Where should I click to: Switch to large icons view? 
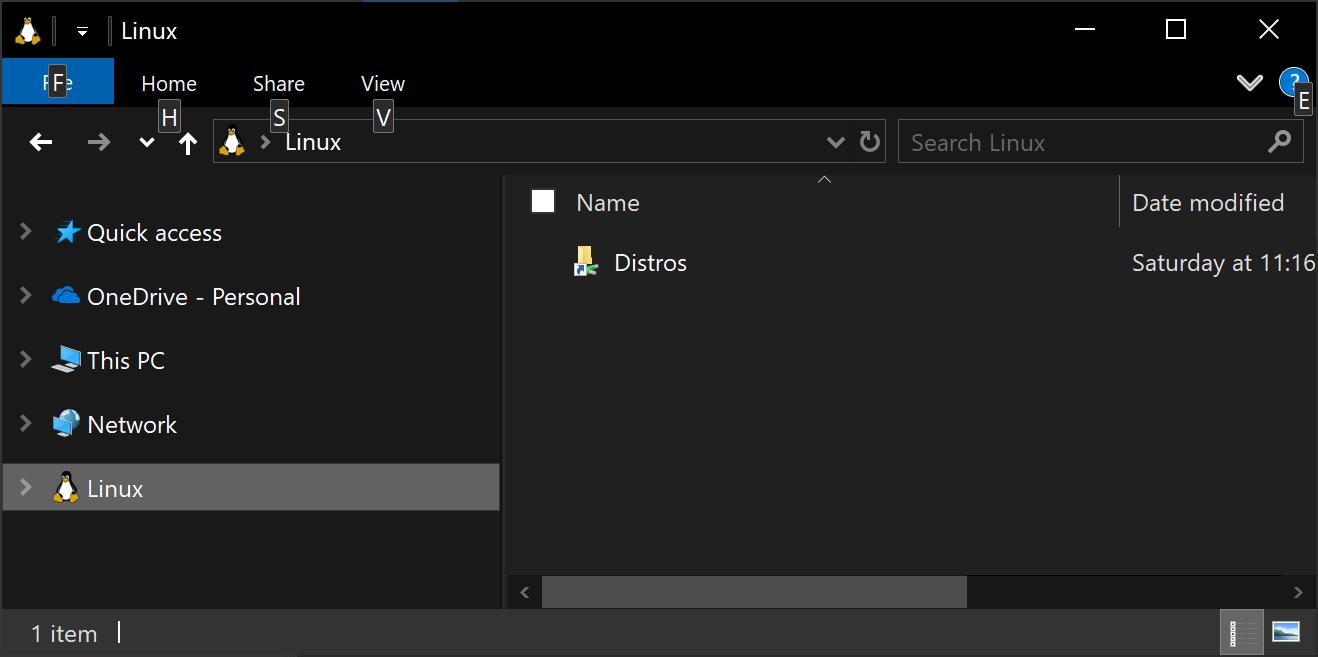coord(1285,632)
